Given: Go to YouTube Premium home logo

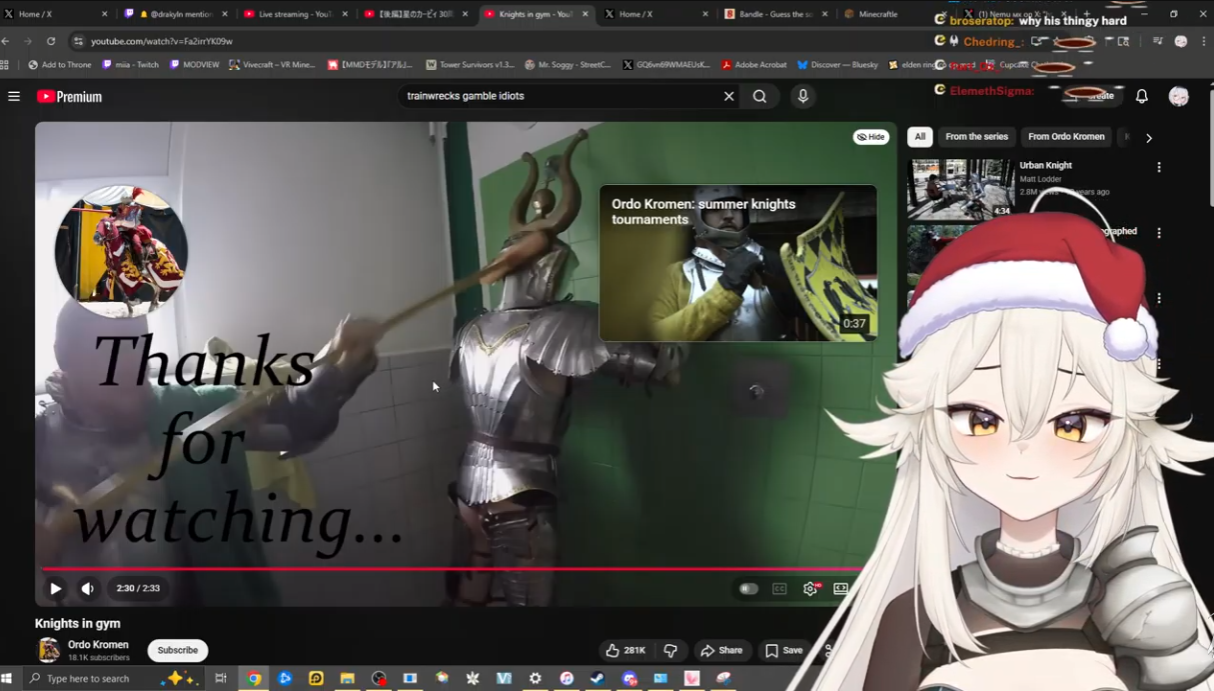Looking at the screenshot, I should coord(69,96).
